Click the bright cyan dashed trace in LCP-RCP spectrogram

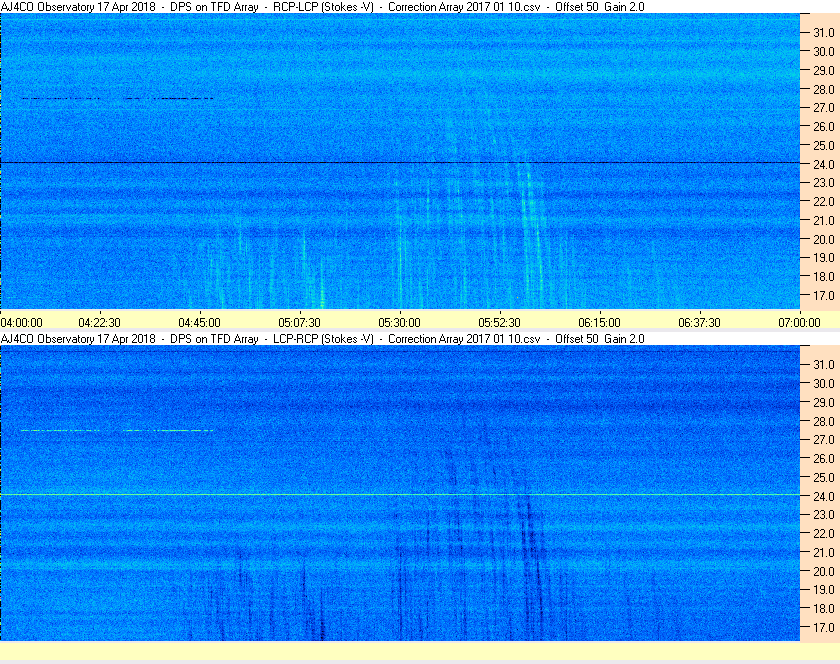point(117,430)
